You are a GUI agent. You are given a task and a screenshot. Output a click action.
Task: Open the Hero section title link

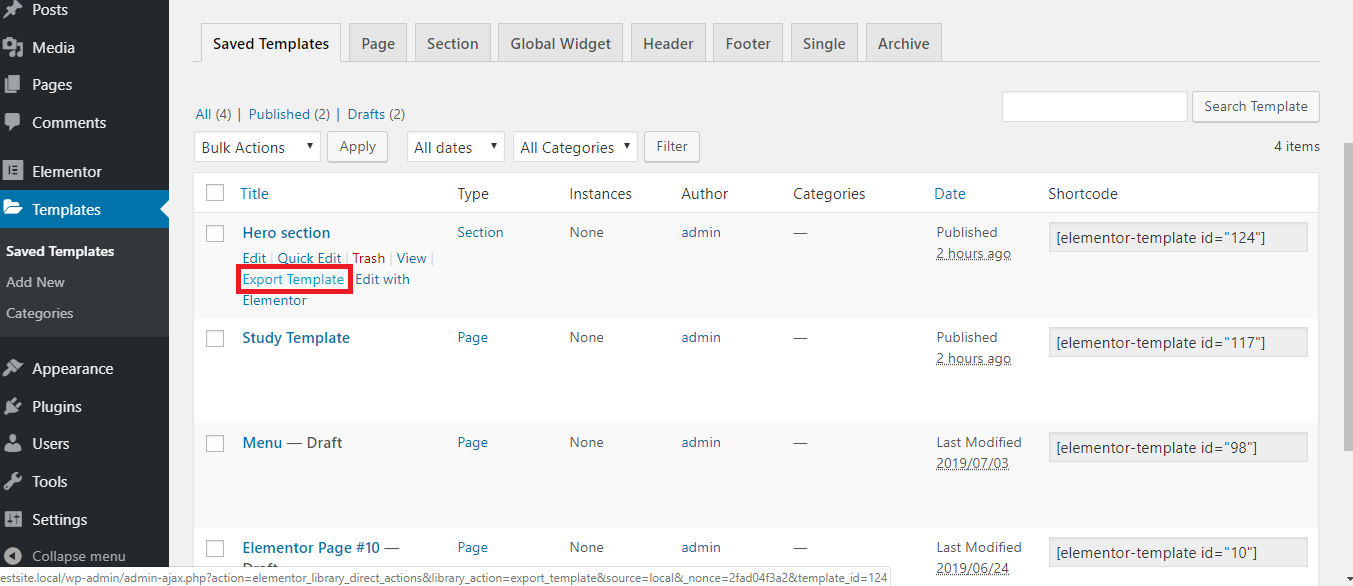tap(286, 232)
